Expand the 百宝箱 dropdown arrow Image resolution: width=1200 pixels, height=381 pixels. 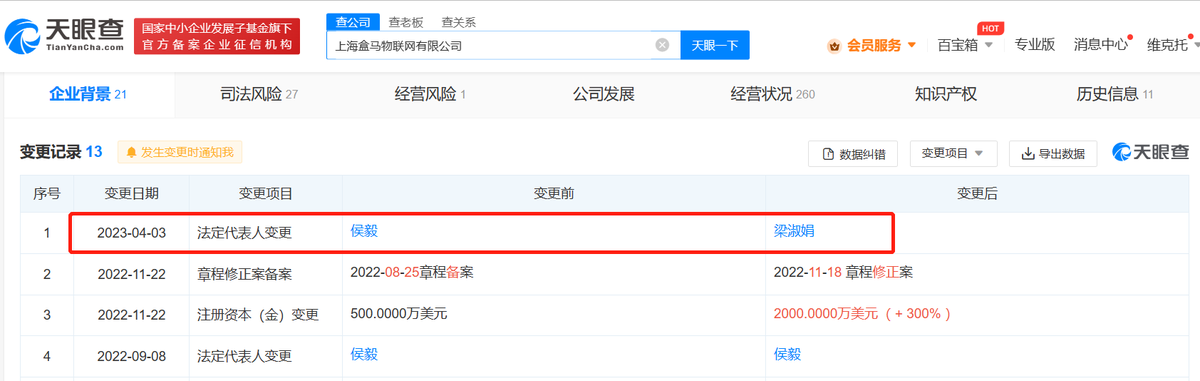(988, 44)
